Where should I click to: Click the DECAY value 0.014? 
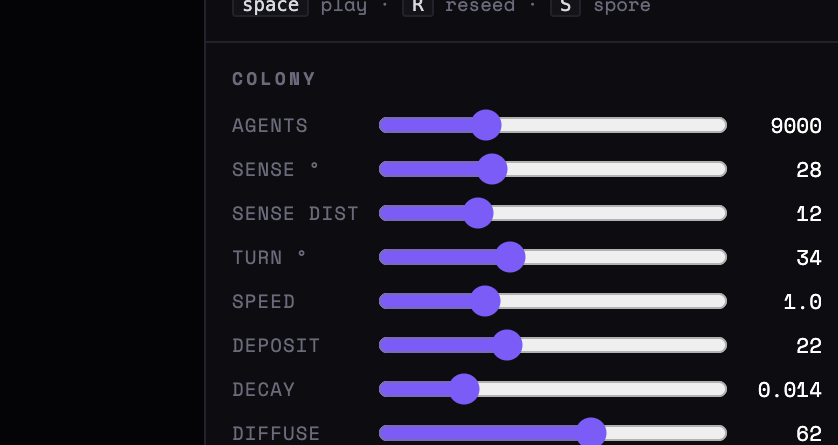[x=789, y=390]
